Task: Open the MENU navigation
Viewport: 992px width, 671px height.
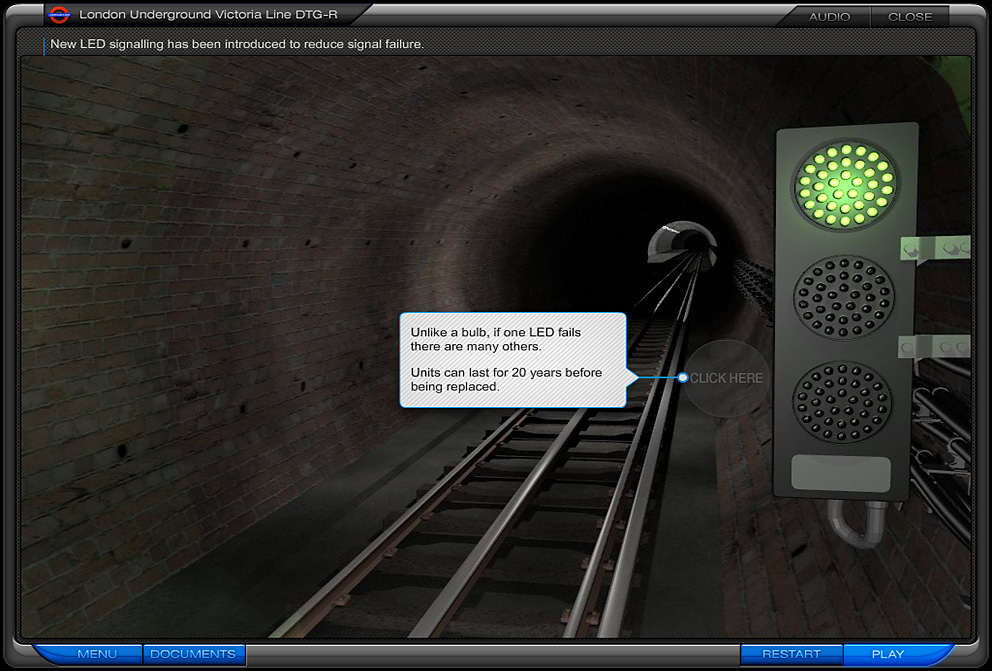Action: tap(97, 654)
